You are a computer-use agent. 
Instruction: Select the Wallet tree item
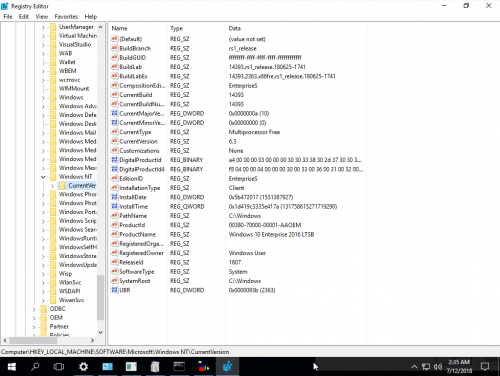pyautogui.click(x=67, y=62)
